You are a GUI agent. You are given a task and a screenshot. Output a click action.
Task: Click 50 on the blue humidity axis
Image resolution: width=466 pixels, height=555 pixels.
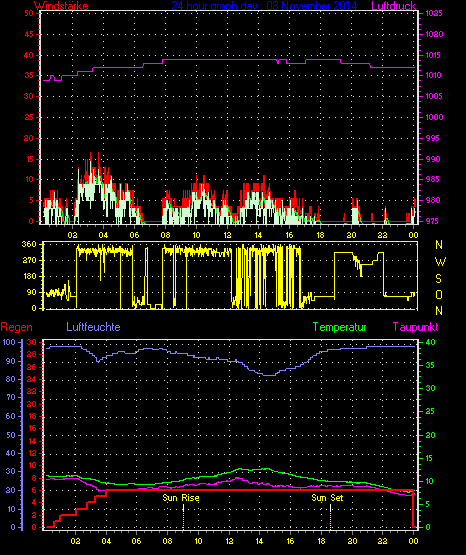(x=11, y=435)
